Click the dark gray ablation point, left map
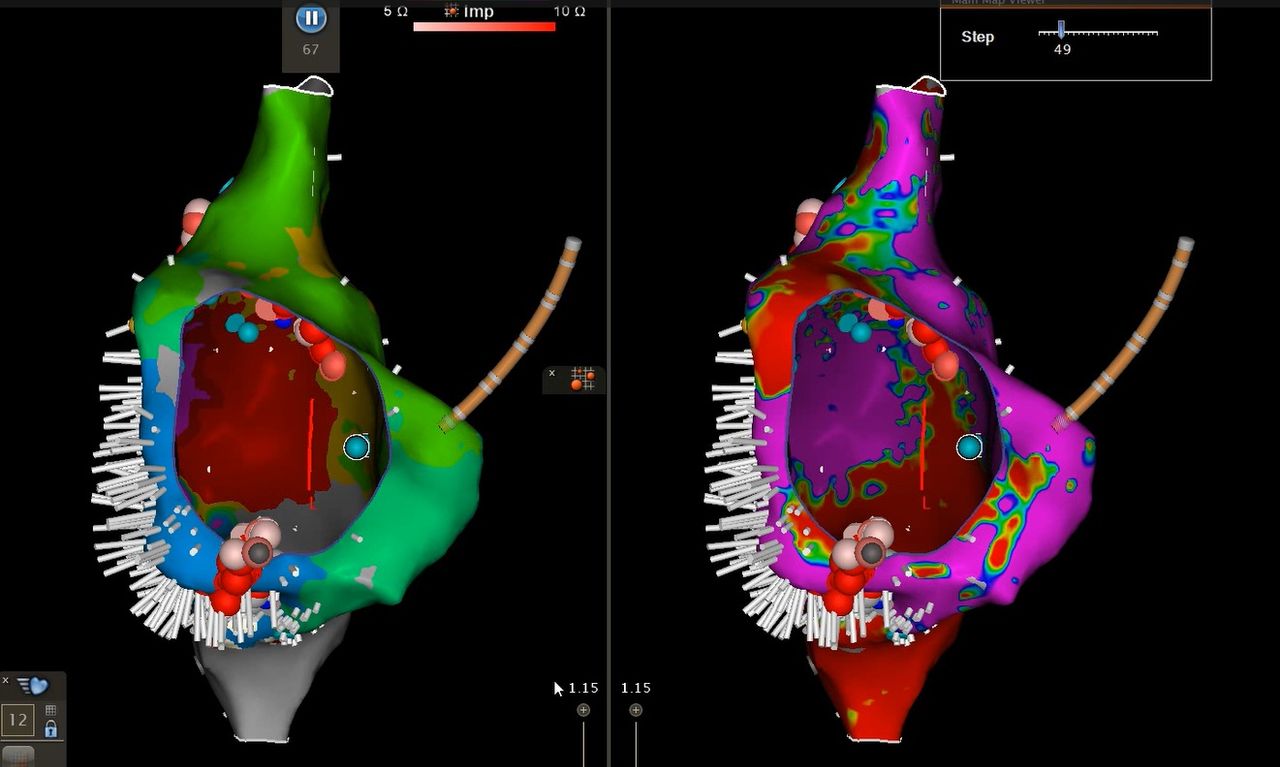This screenshot has height=767, width=1280. 260,552
